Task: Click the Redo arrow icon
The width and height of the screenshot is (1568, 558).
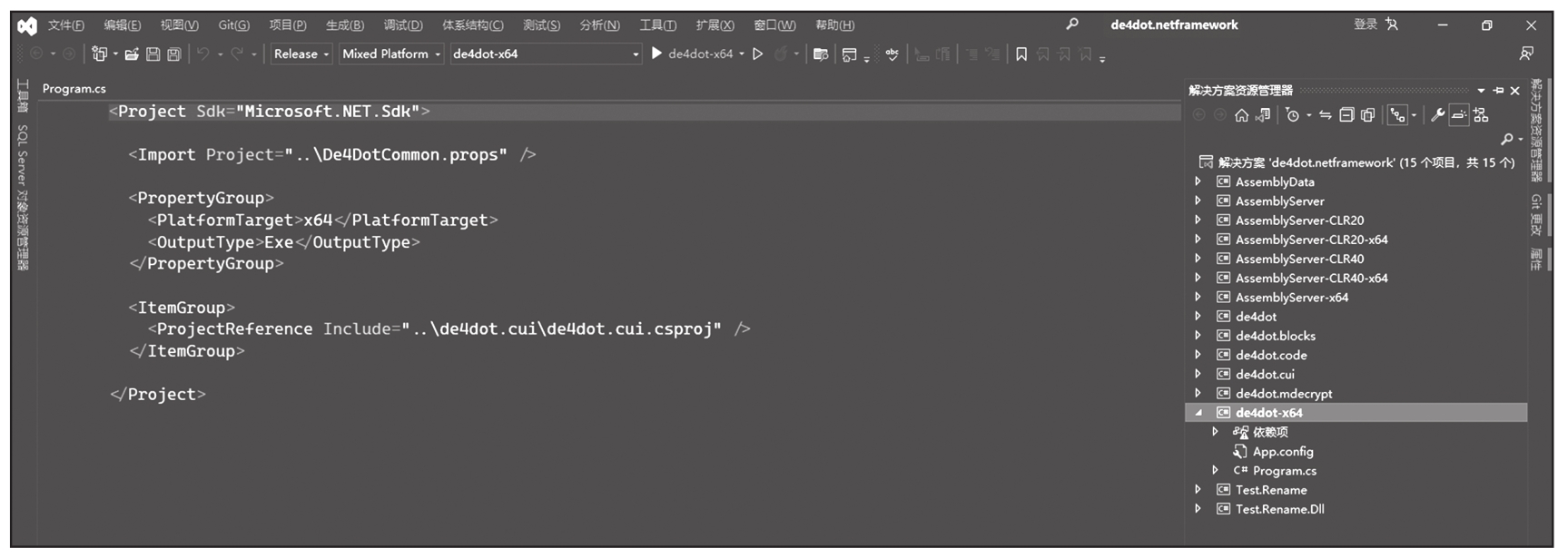Action: [x=237, y=54]
